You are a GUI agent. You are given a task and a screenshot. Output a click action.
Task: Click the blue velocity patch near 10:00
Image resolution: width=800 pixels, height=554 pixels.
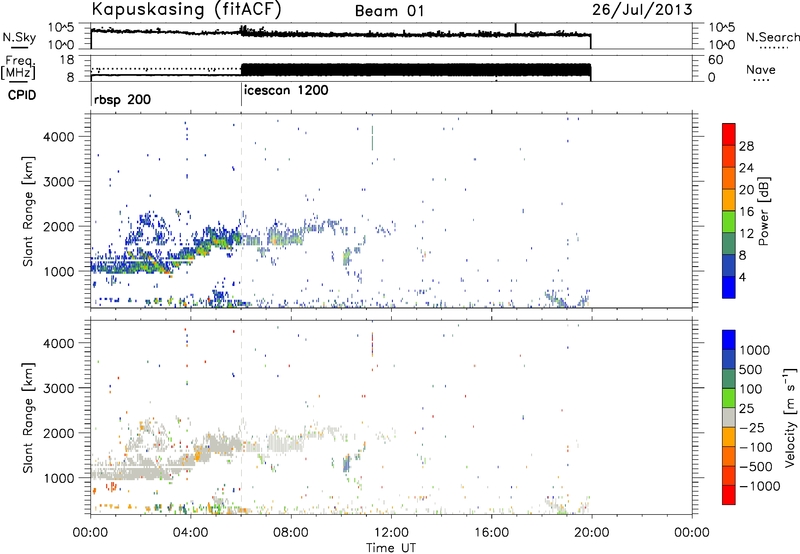point(346,464)
